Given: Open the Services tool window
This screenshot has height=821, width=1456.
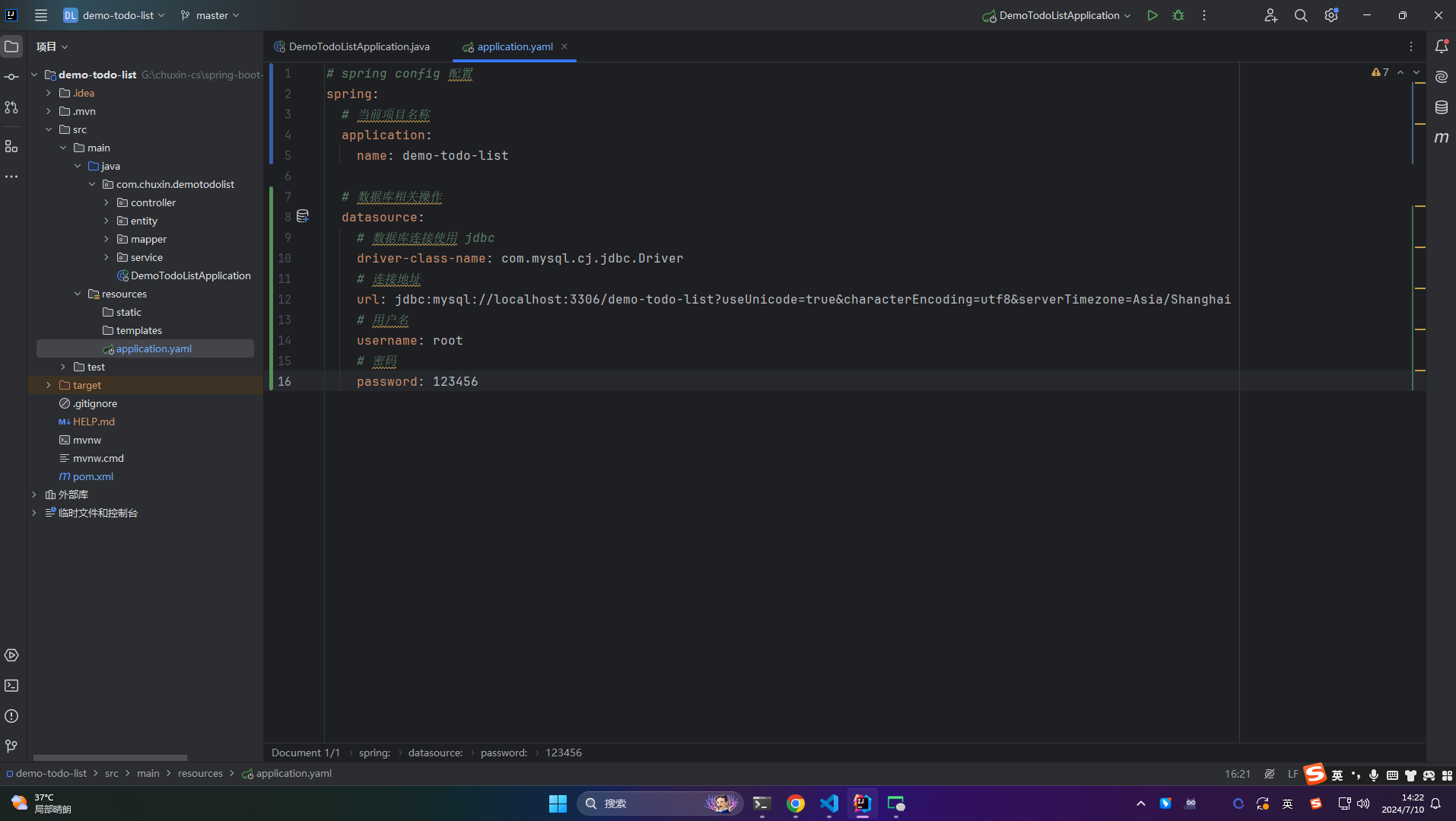Looking at the screenshot, I should (11, 655).
